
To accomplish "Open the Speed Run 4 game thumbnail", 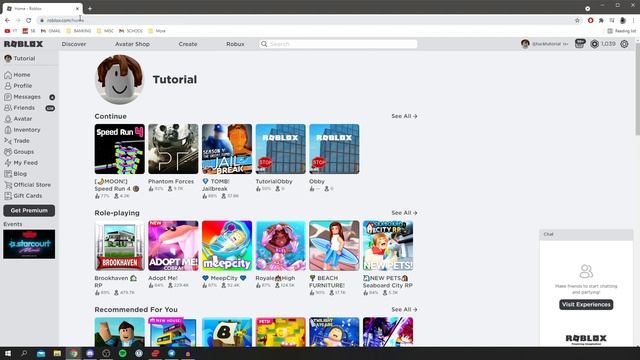I will pyautogui.click(x=120, y=149).
